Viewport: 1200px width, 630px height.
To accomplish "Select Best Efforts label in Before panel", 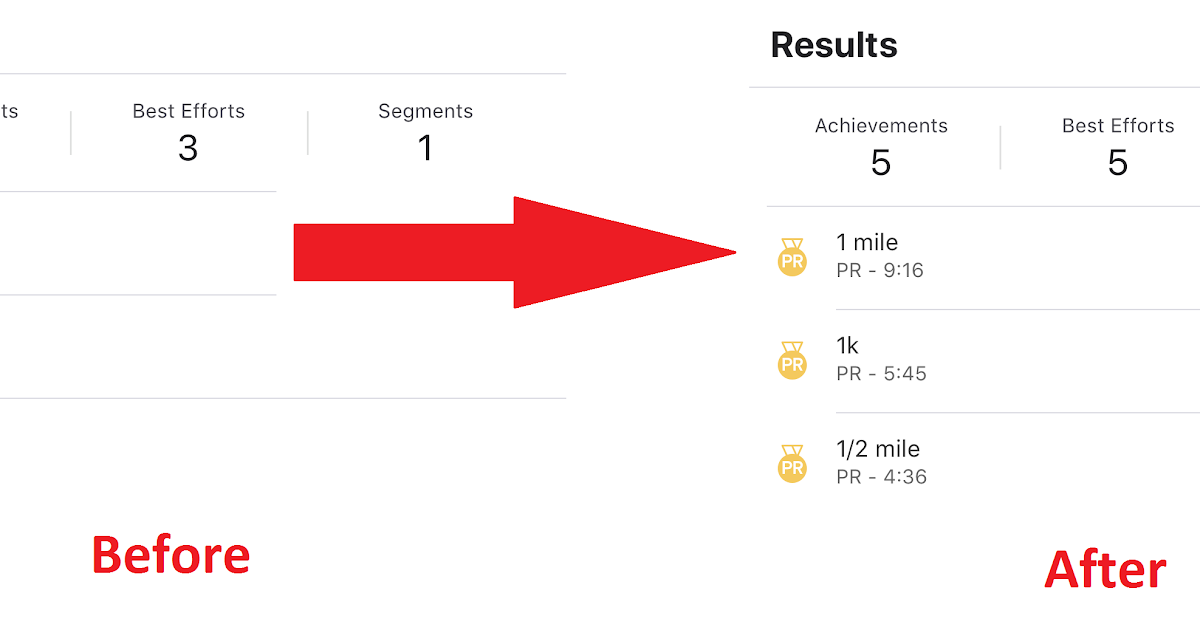I will coord(188,111).
